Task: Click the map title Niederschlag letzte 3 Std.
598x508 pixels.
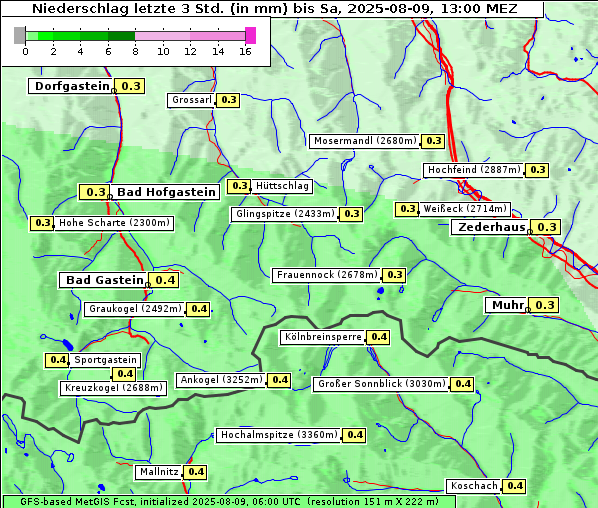Action: click(x=274, y=8)
